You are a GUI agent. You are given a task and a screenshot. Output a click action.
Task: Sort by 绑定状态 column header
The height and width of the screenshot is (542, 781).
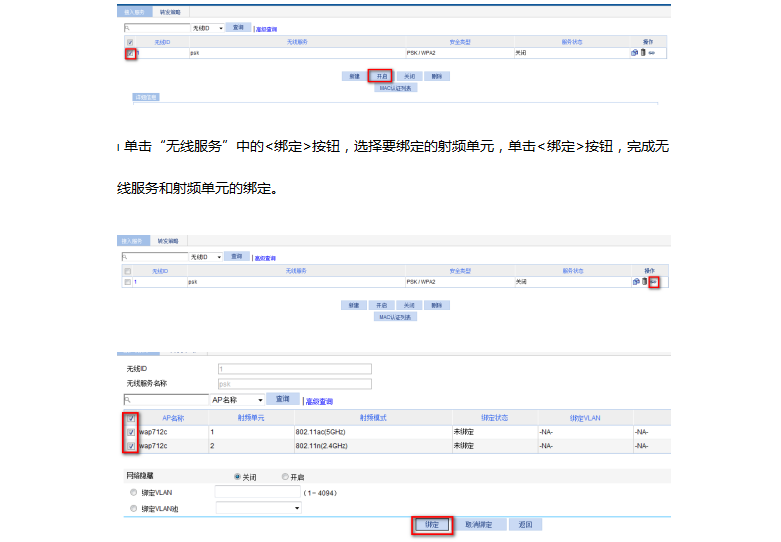pos(495,418)
